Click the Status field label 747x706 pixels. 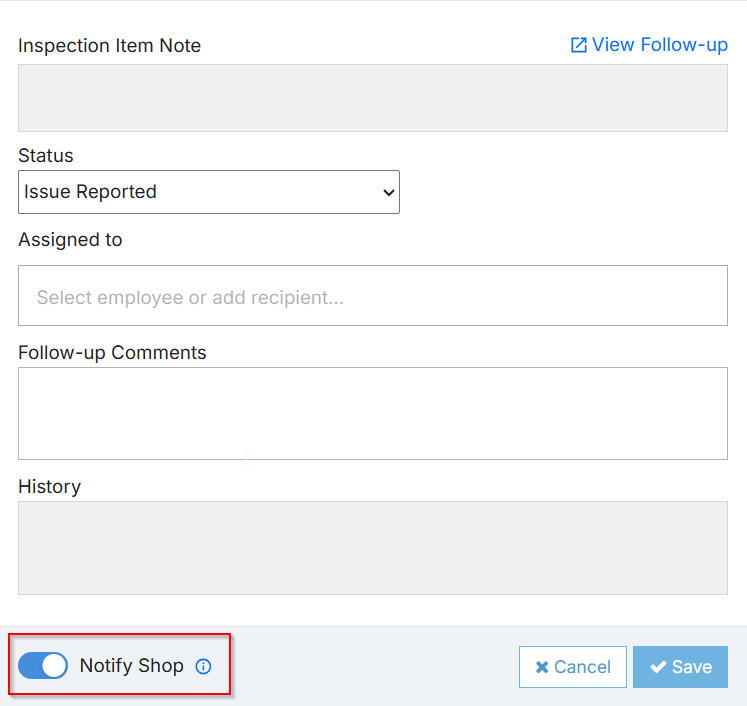tap(46, 156)
